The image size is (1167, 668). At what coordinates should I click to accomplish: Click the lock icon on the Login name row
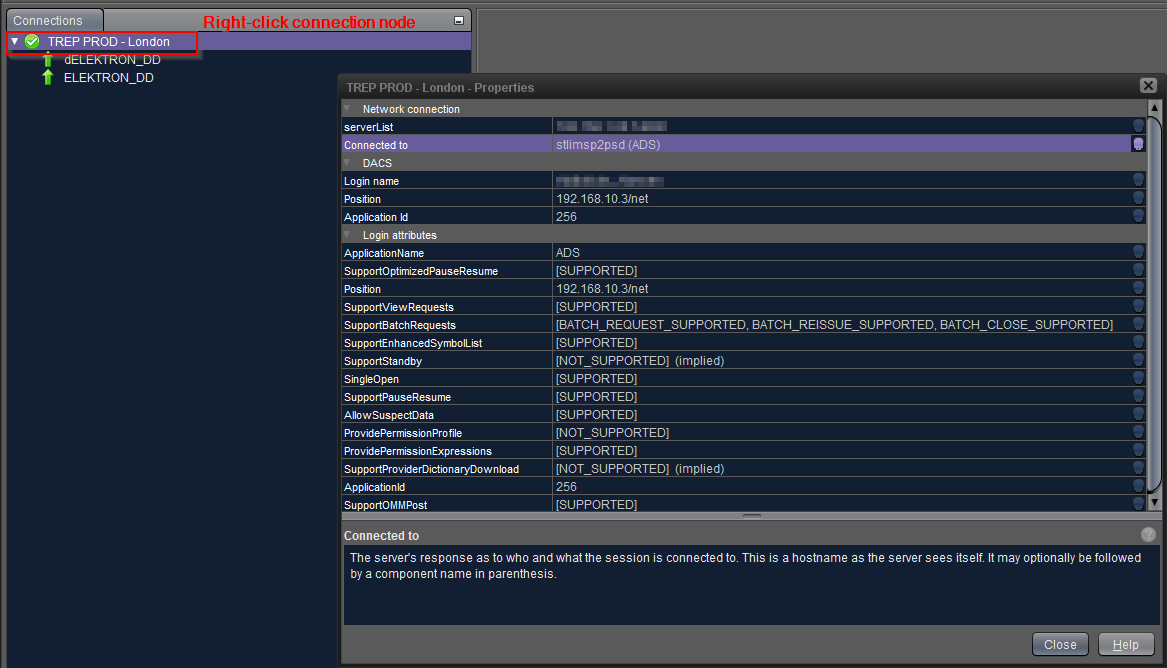click(x=1138, y=180)
